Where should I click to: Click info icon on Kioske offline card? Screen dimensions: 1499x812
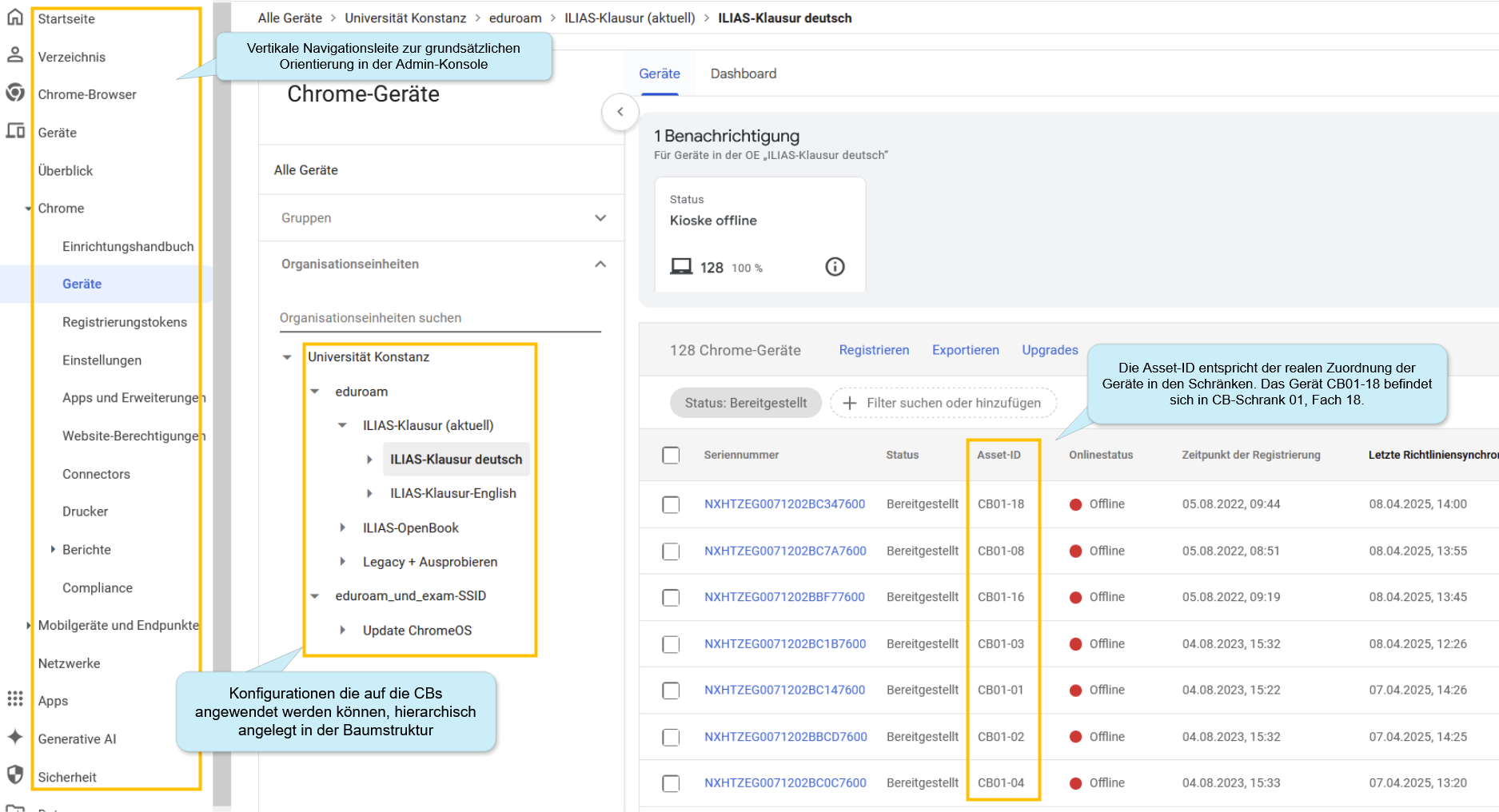(x=835, y=267)
